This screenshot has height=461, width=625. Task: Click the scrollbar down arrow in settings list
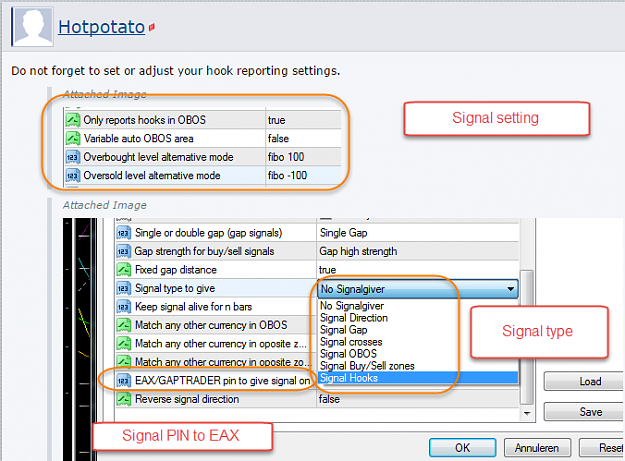tap(527, 414)
